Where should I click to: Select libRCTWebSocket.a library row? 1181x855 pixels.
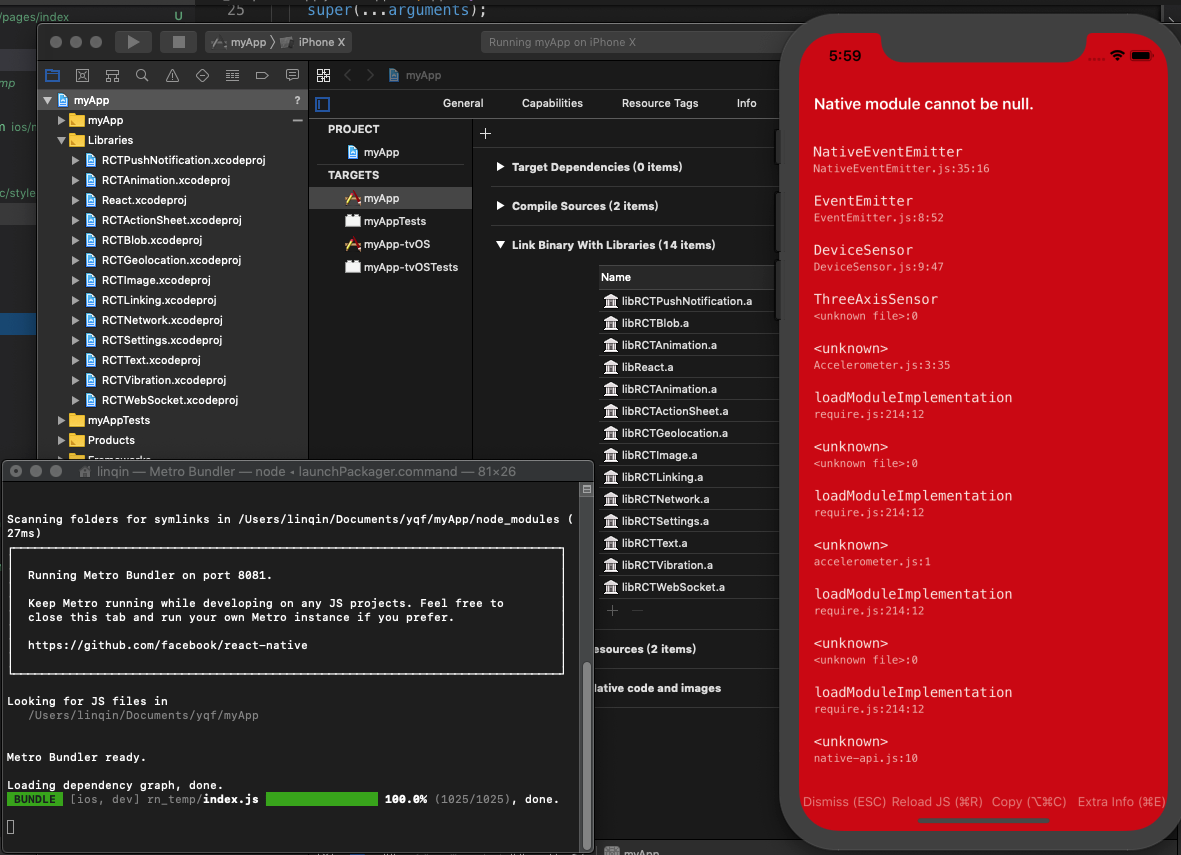(688, 587)
